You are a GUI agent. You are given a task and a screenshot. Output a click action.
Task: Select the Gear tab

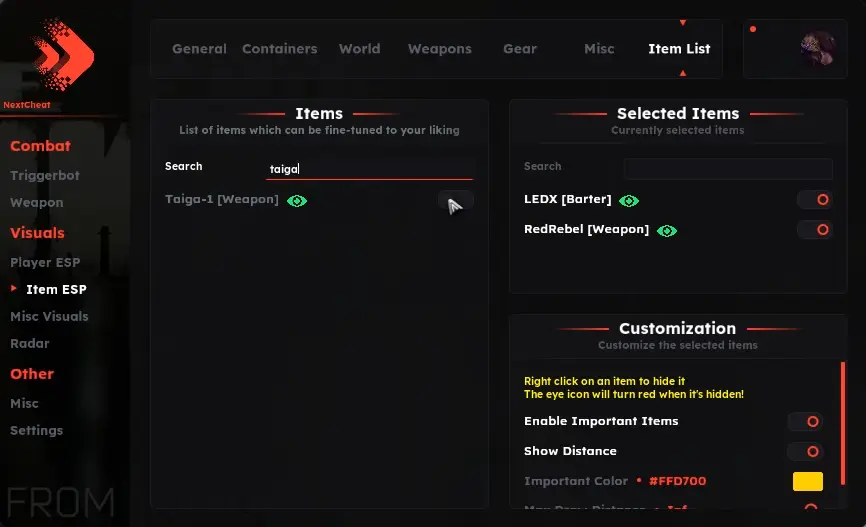pos(520,49)
